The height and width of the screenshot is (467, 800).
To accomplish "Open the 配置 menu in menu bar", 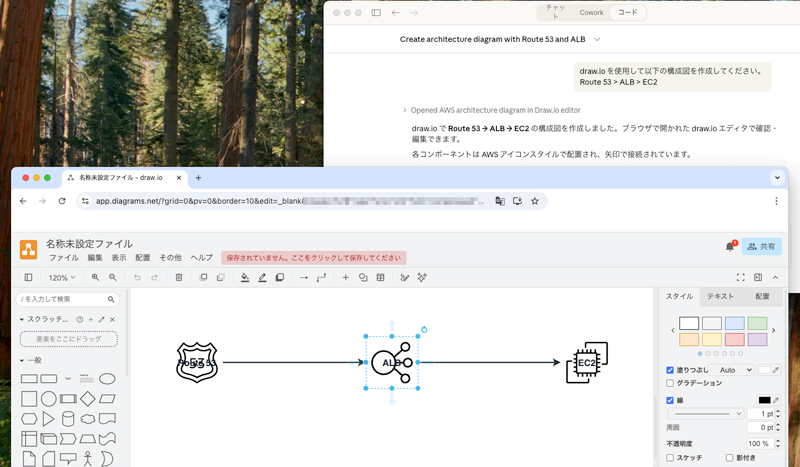I will [x=142, y=258].
